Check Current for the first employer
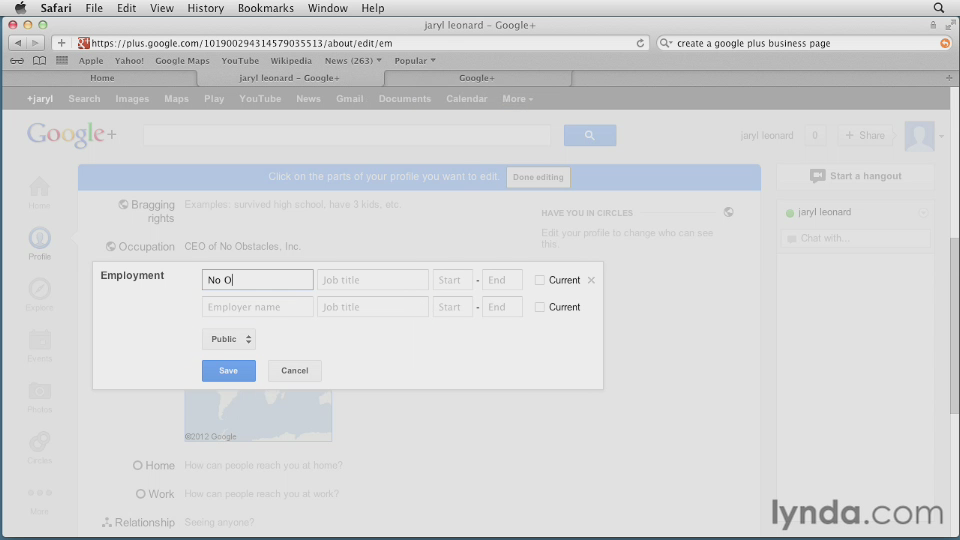This screenshot has width=960, height=540. (x=540, y=280)
